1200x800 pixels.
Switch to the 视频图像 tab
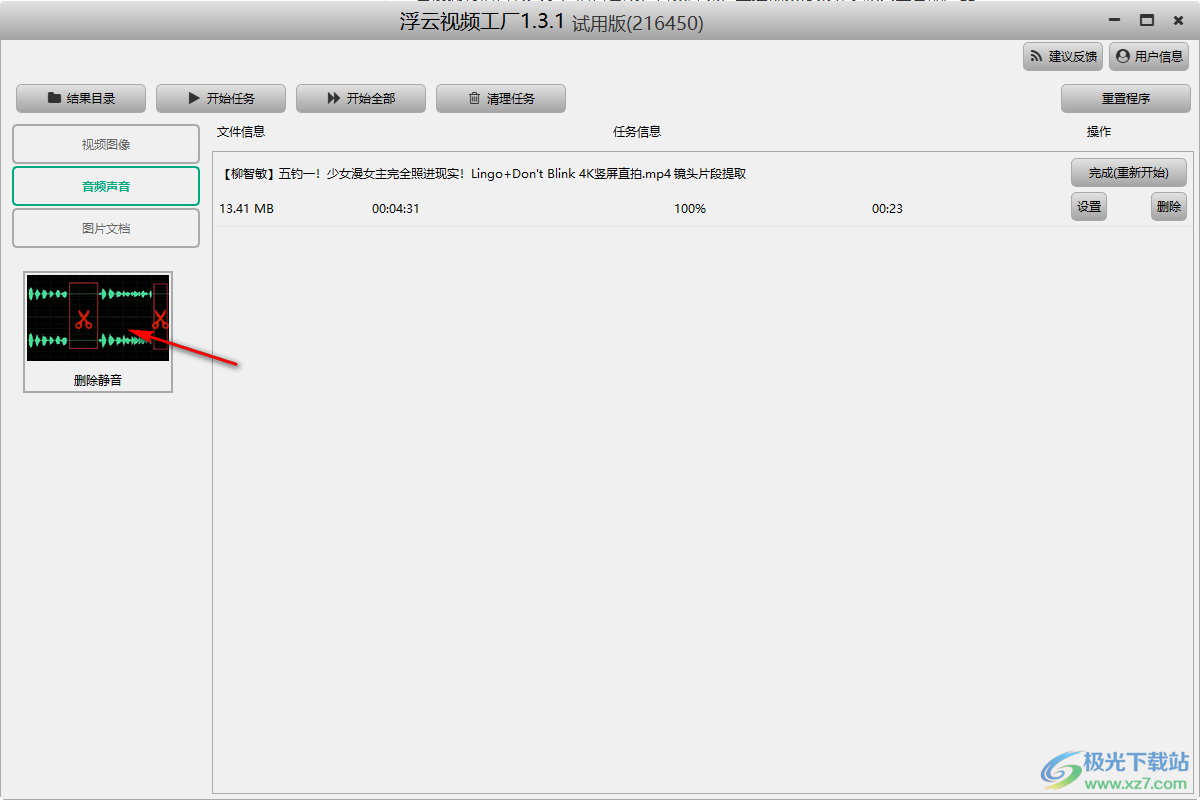(x=106, y=144)
